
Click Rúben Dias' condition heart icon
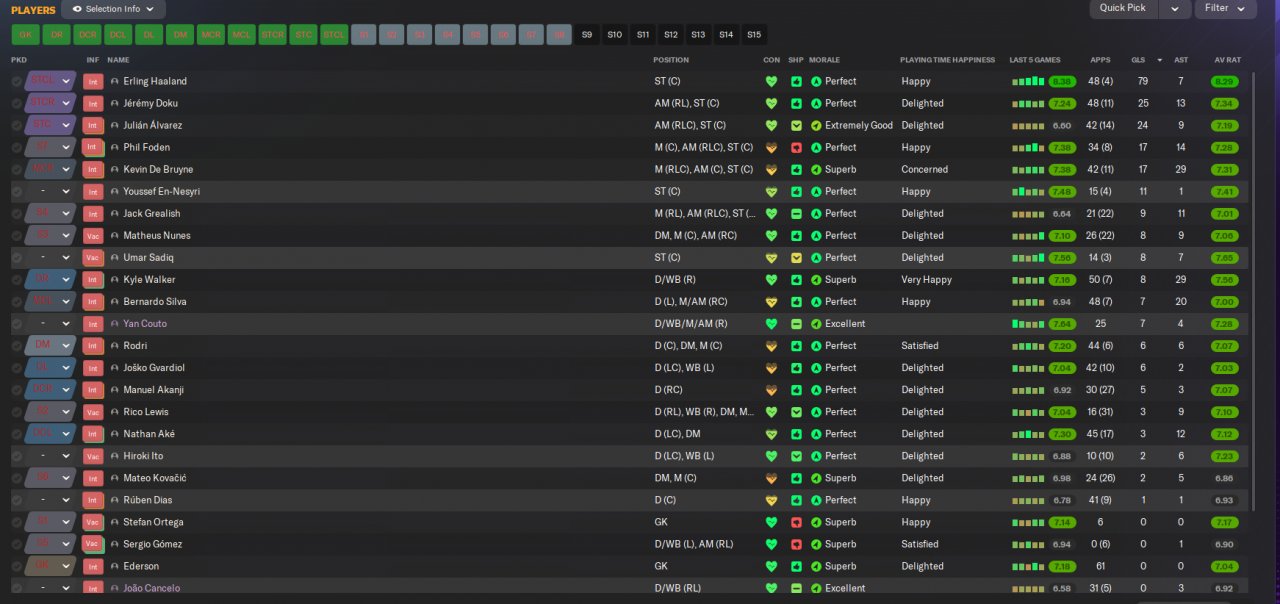click(x=771, y=500)
